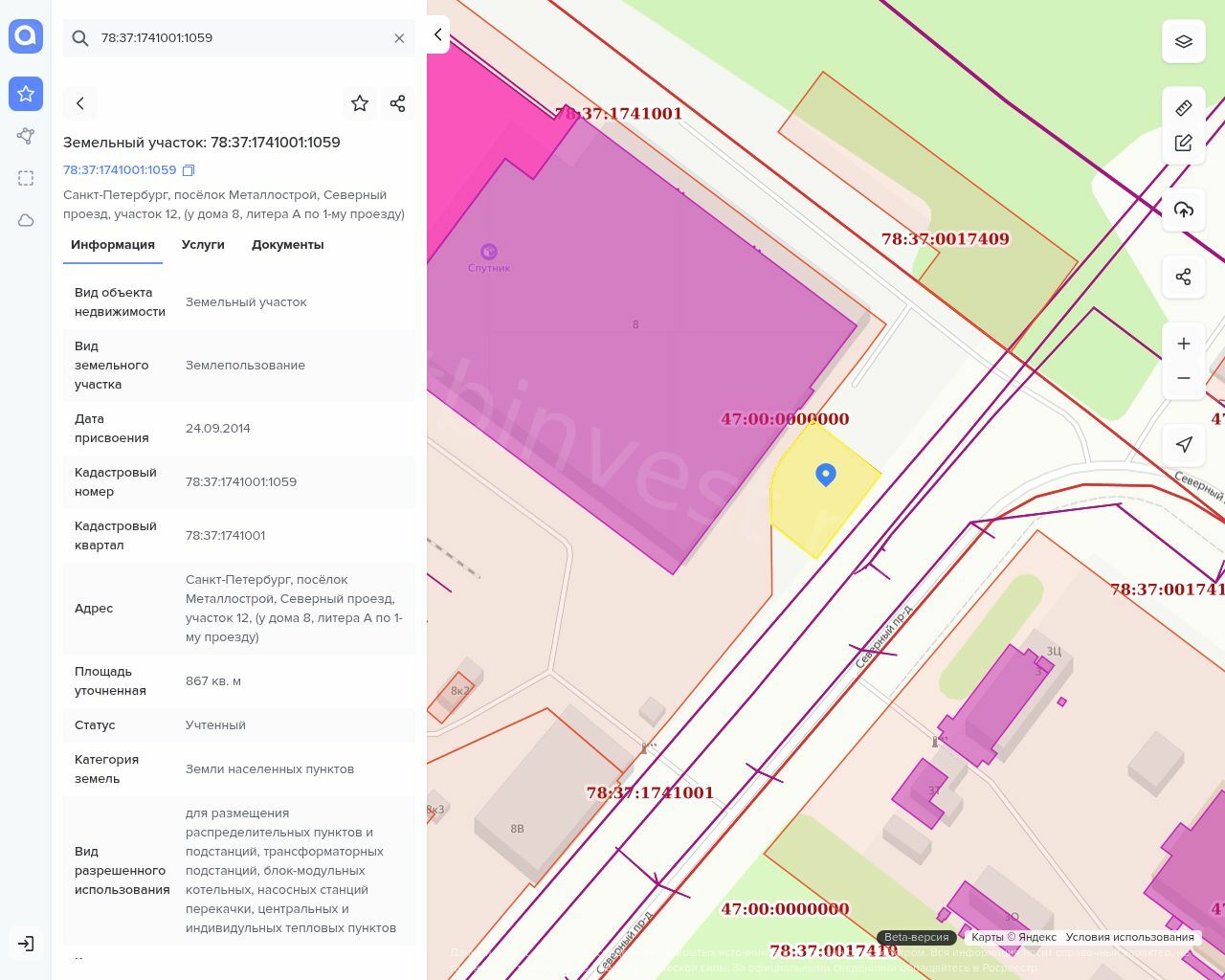Switch to the Услуги tab
Screen dimensions: 1225x980
203,245
